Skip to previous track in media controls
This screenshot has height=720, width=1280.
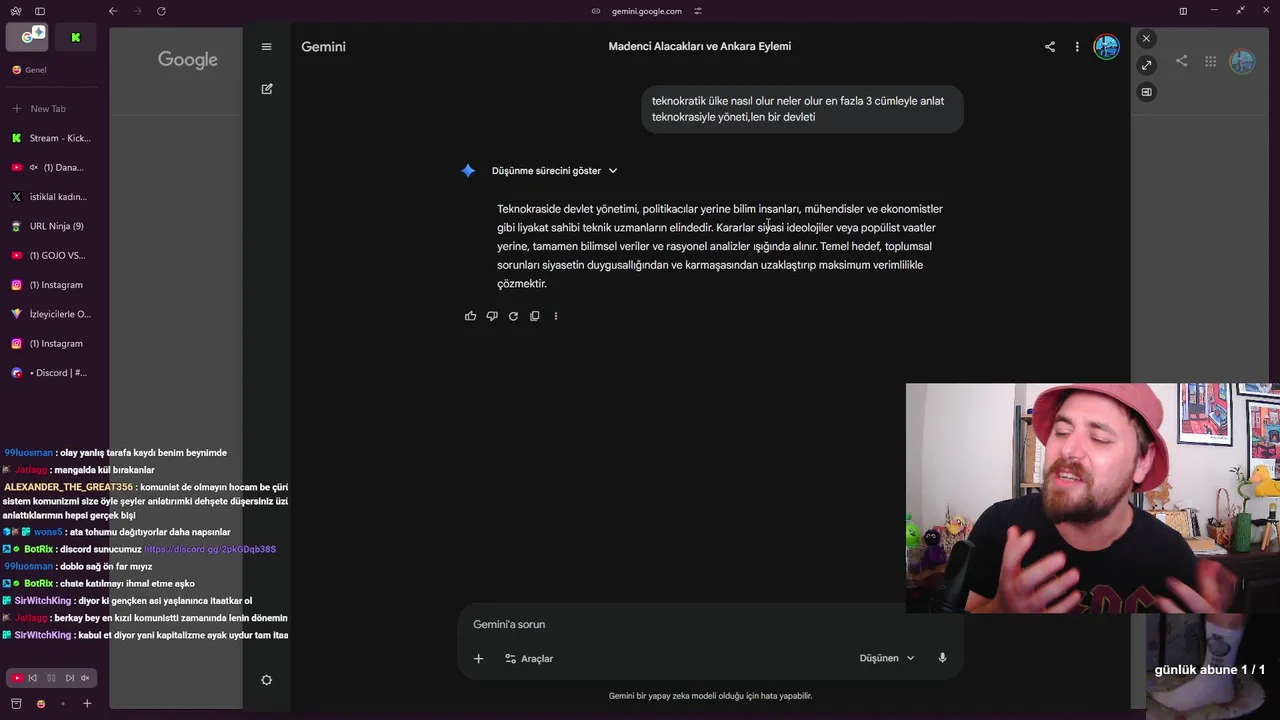pyautogui.click(x=33, y=678)
